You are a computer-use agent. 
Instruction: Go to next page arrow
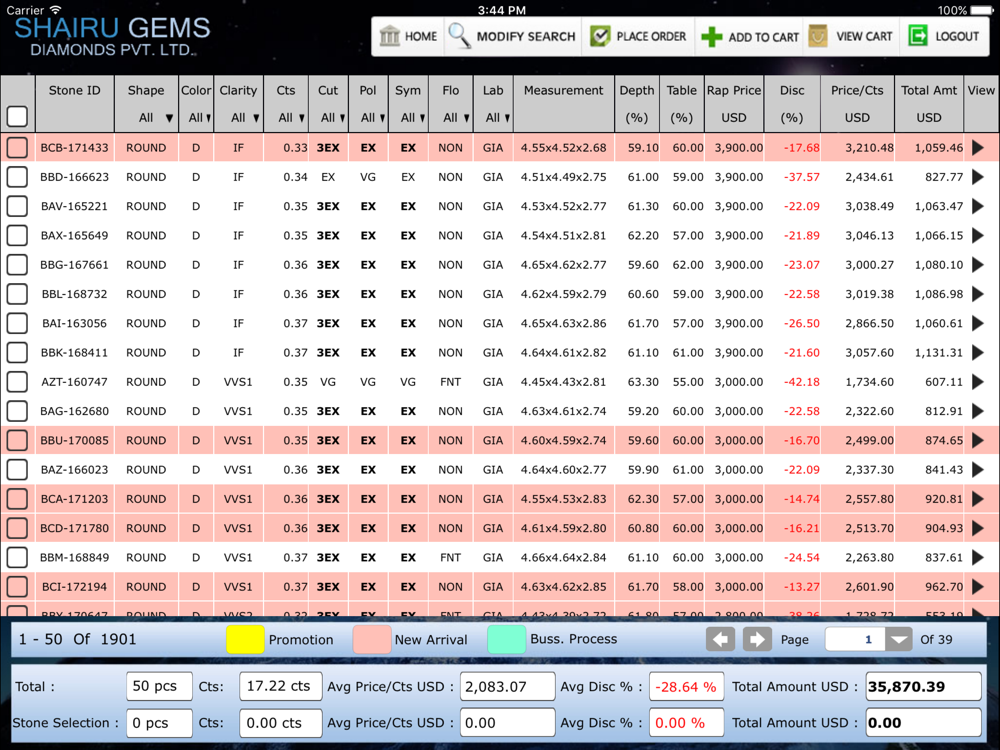(x=757, y=639)
